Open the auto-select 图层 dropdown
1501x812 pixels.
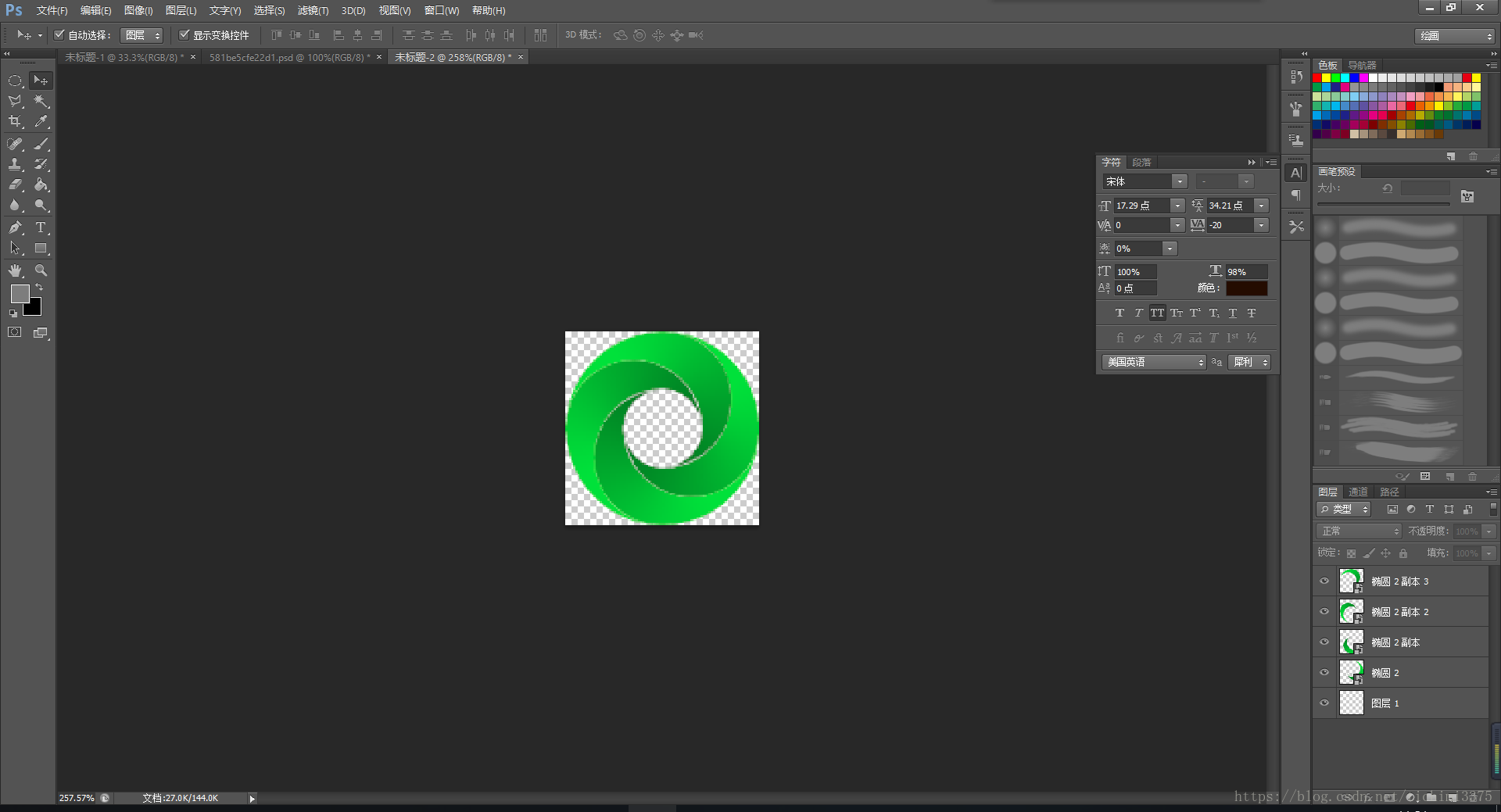click(x=142, y=35)
